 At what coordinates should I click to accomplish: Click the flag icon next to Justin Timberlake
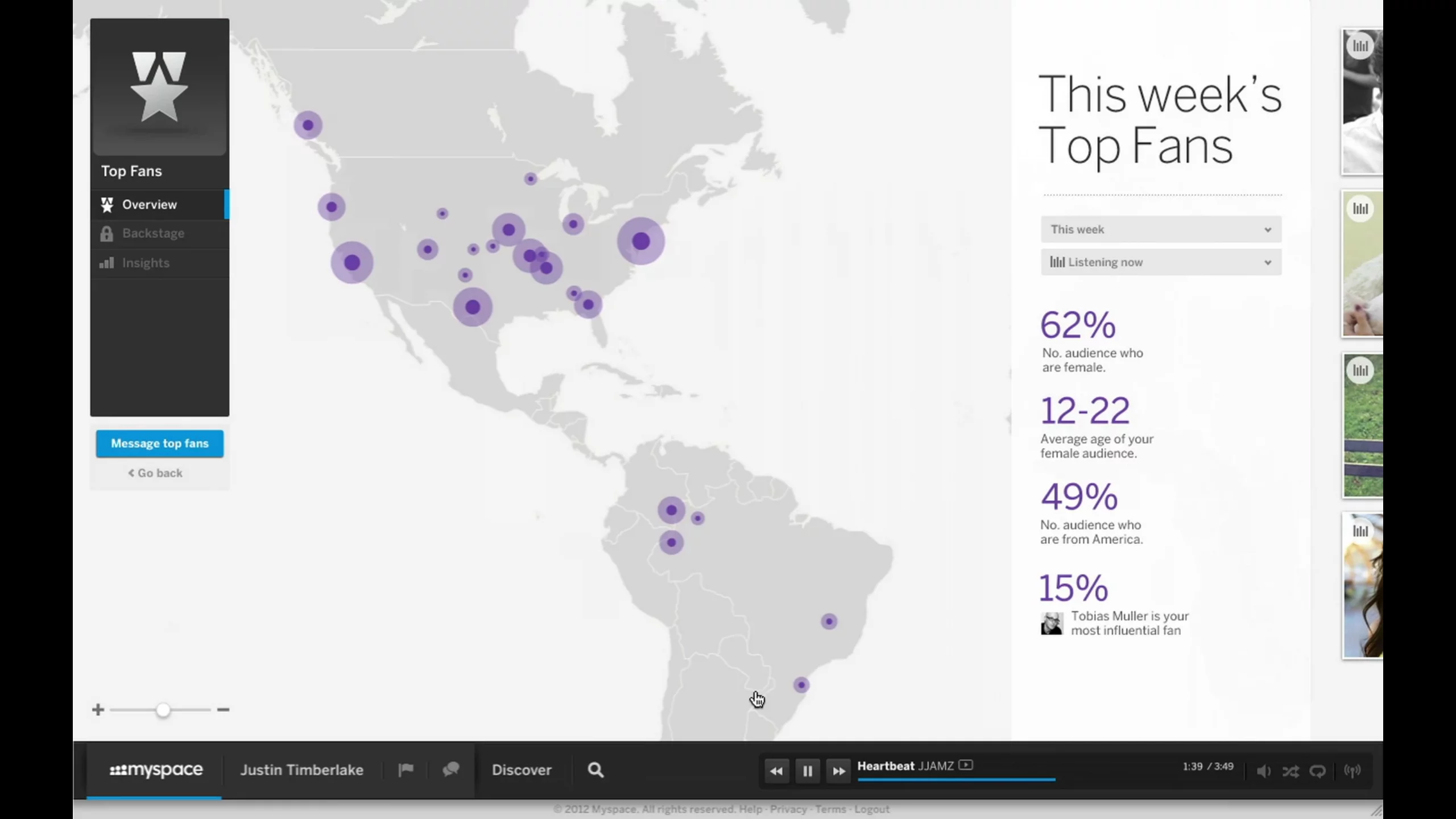pyautogui.click(x=405, y=770)
